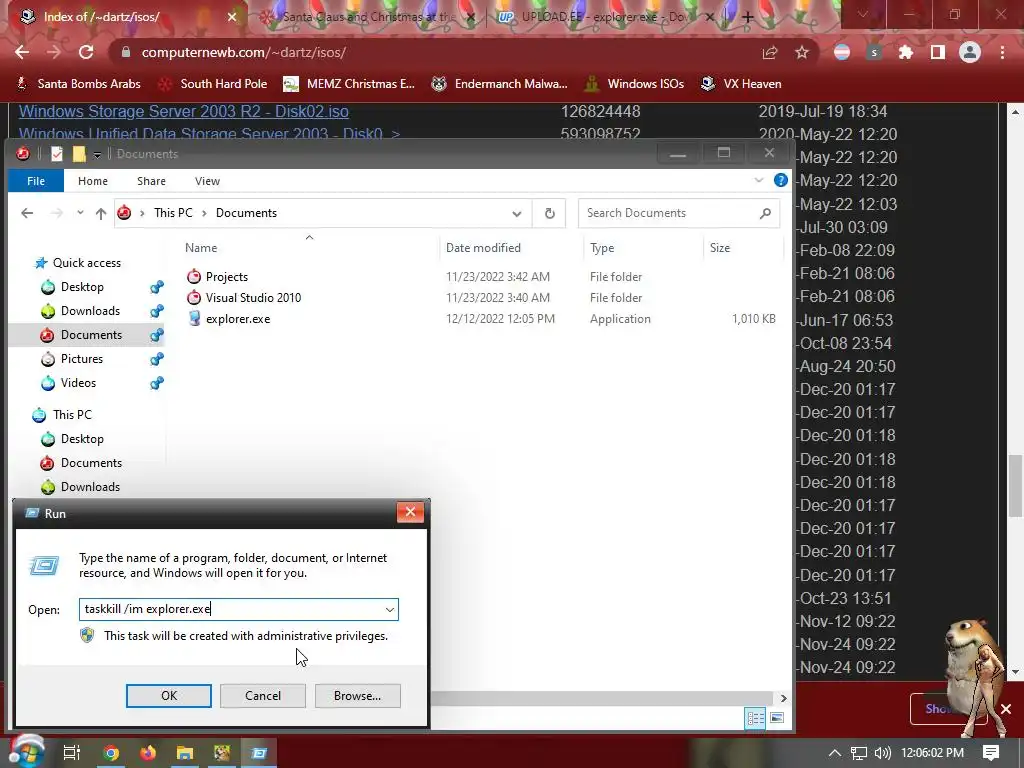Open Windows Storage Server 2003 R2 Disk02.iso link
Viewport: 1024px width, 768px height.
coord(184,111)
